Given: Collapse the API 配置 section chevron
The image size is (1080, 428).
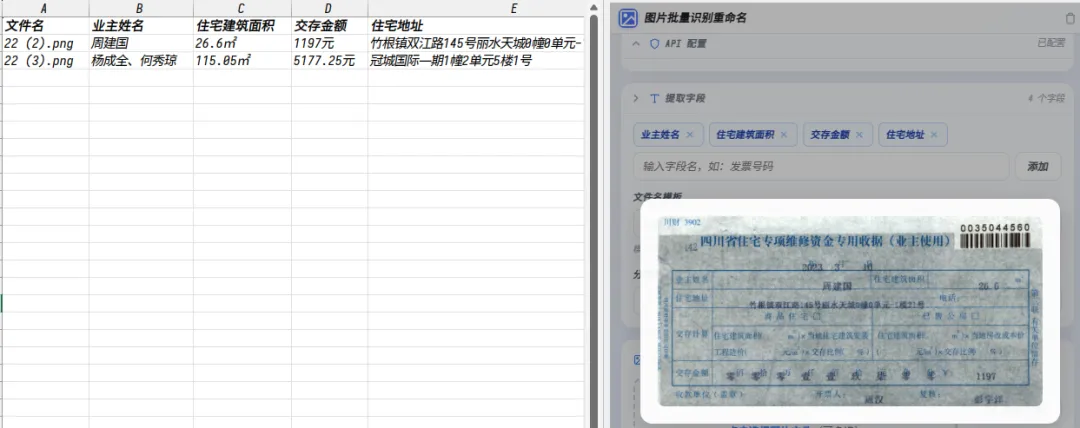Looking at the screenshot, I should coord(636,43).
